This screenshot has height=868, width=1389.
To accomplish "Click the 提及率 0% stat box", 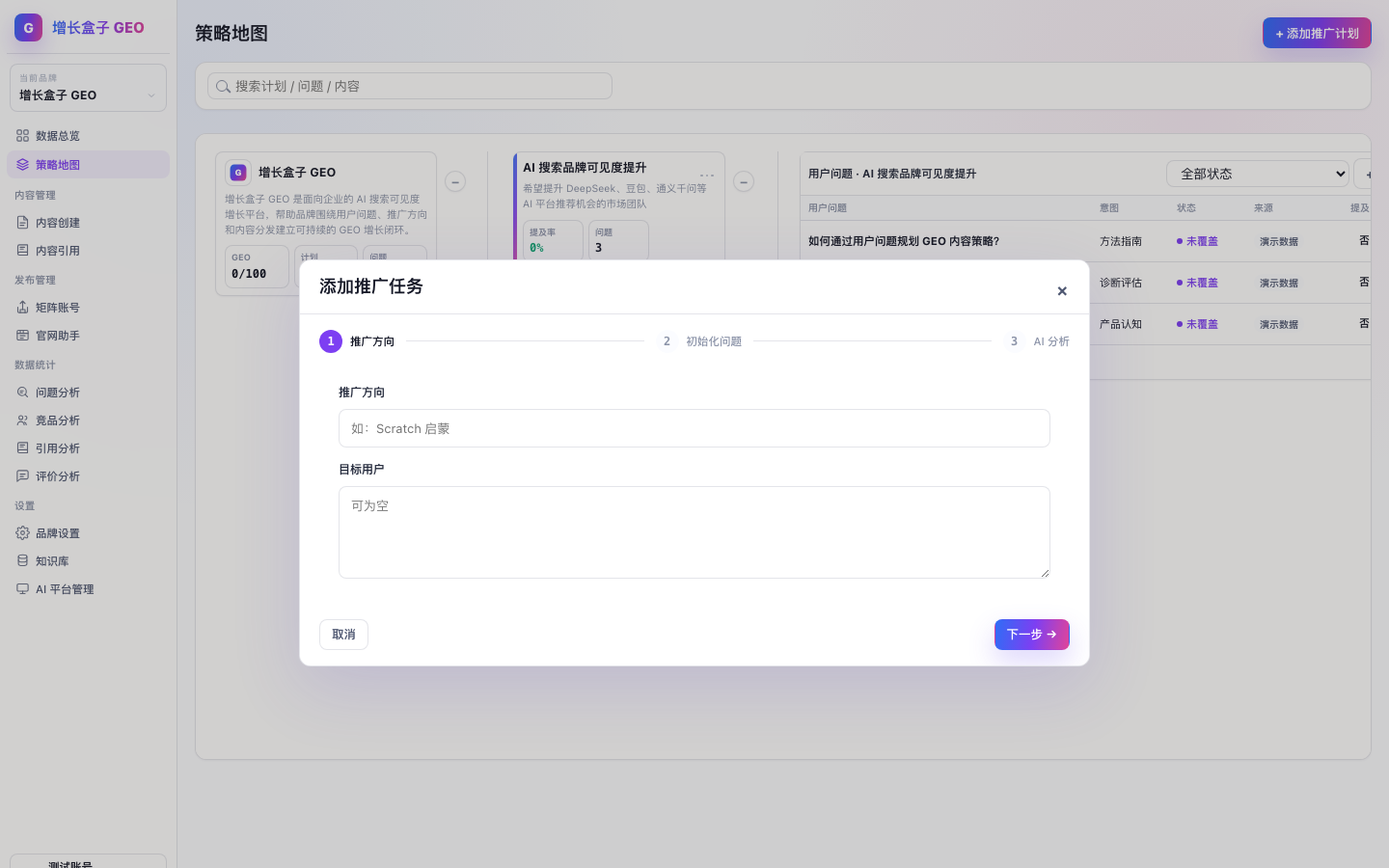I will point(553,240).
